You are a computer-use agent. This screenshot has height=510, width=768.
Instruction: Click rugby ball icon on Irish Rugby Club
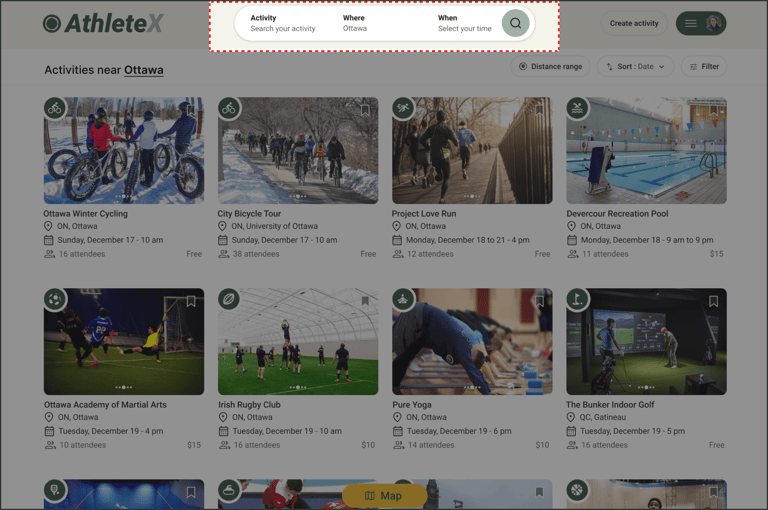pos(229,299)
